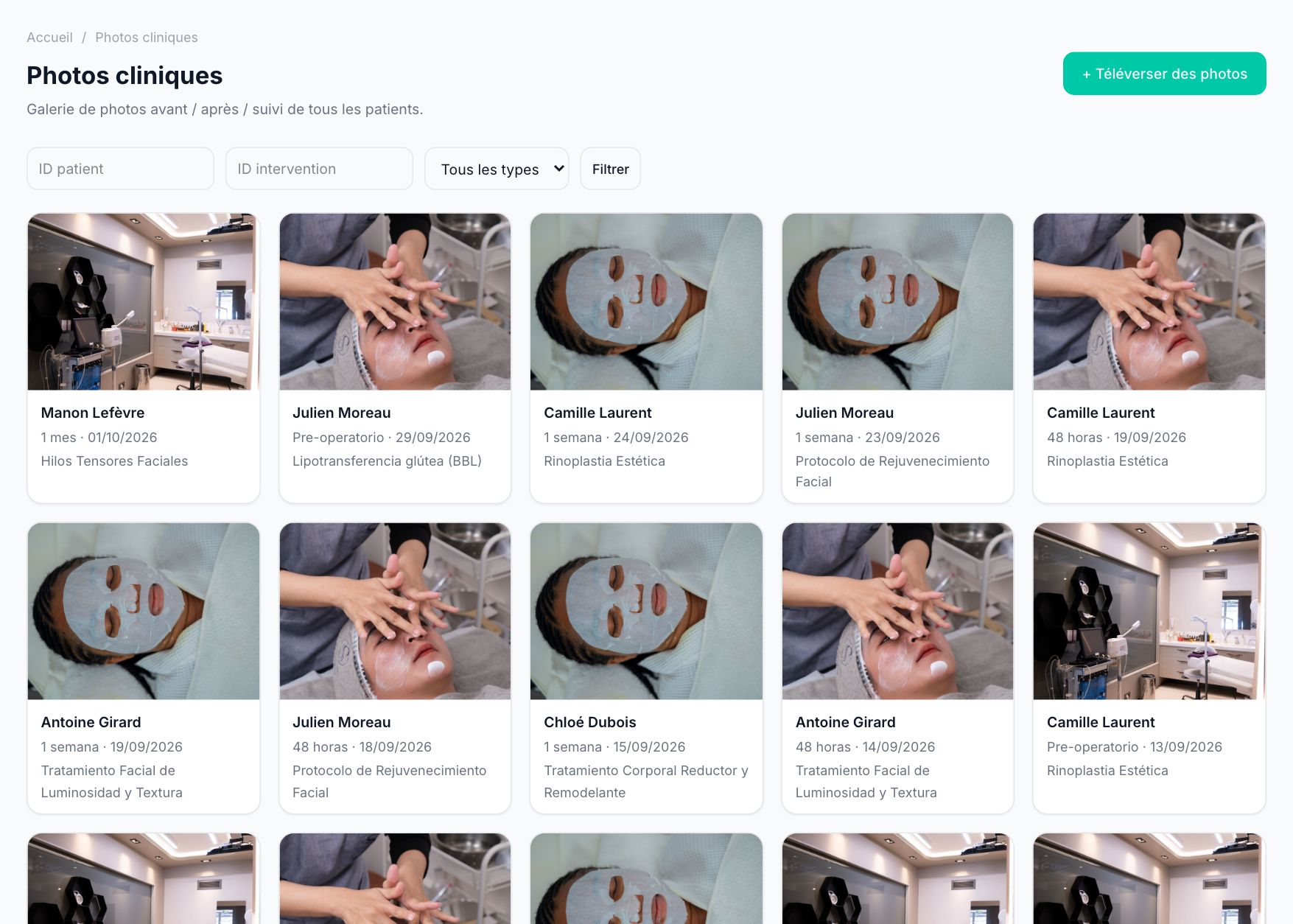The image size is (1293, 924).
Task: Click the Lipotransferencia glútea (BBL) label
Action: (387, 461)
